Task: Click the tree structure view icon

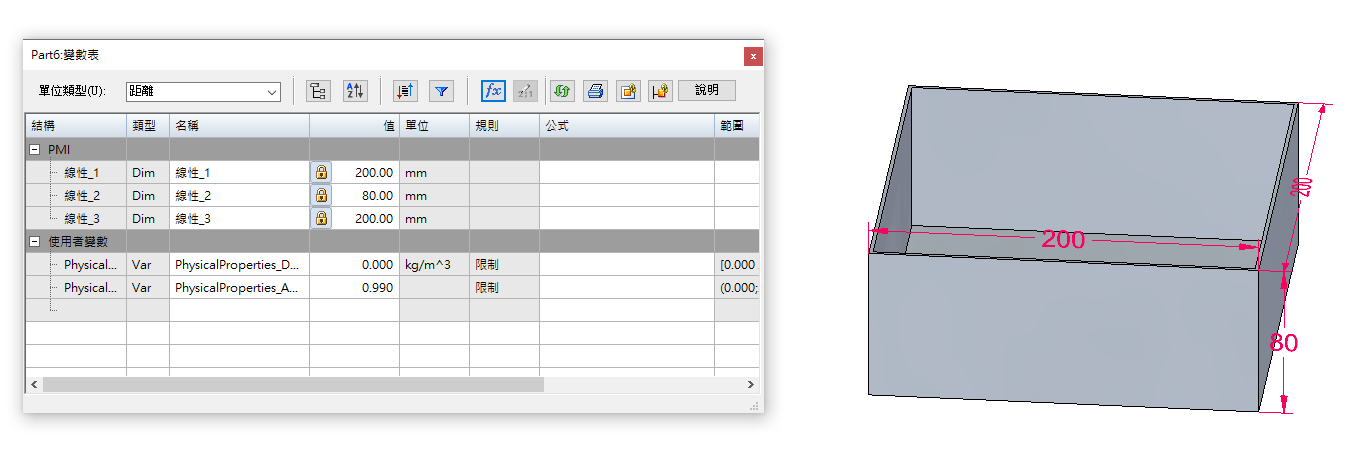Action: point(318,91)
